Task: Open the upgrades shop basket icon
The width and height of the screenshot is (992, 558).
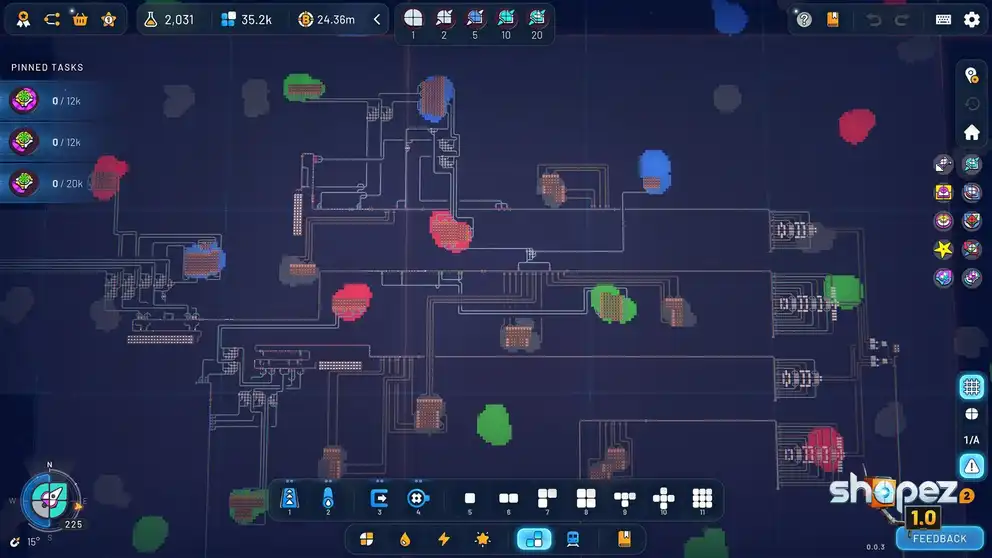Action: point(80,19)
